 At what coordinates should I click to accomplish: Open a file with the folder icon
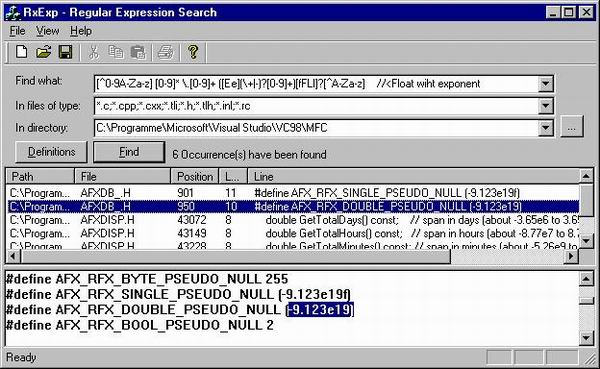[x=44, y=52]
